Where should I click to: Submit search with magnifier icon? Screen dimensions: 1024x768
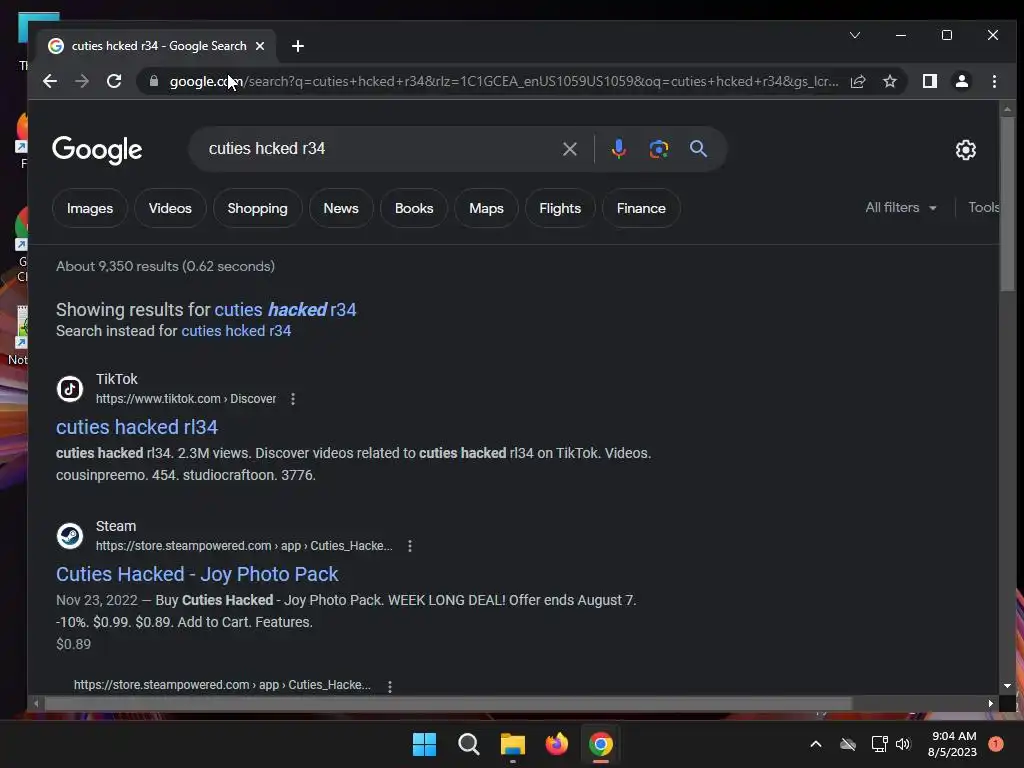698,149
